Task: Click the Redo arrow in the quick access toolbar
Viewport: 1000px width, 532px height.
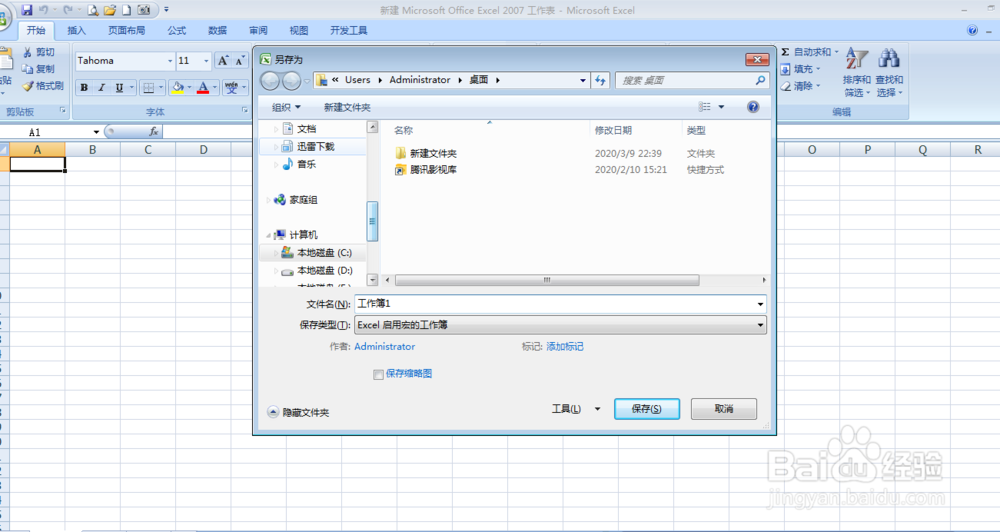Action: (x=68, y=10)
